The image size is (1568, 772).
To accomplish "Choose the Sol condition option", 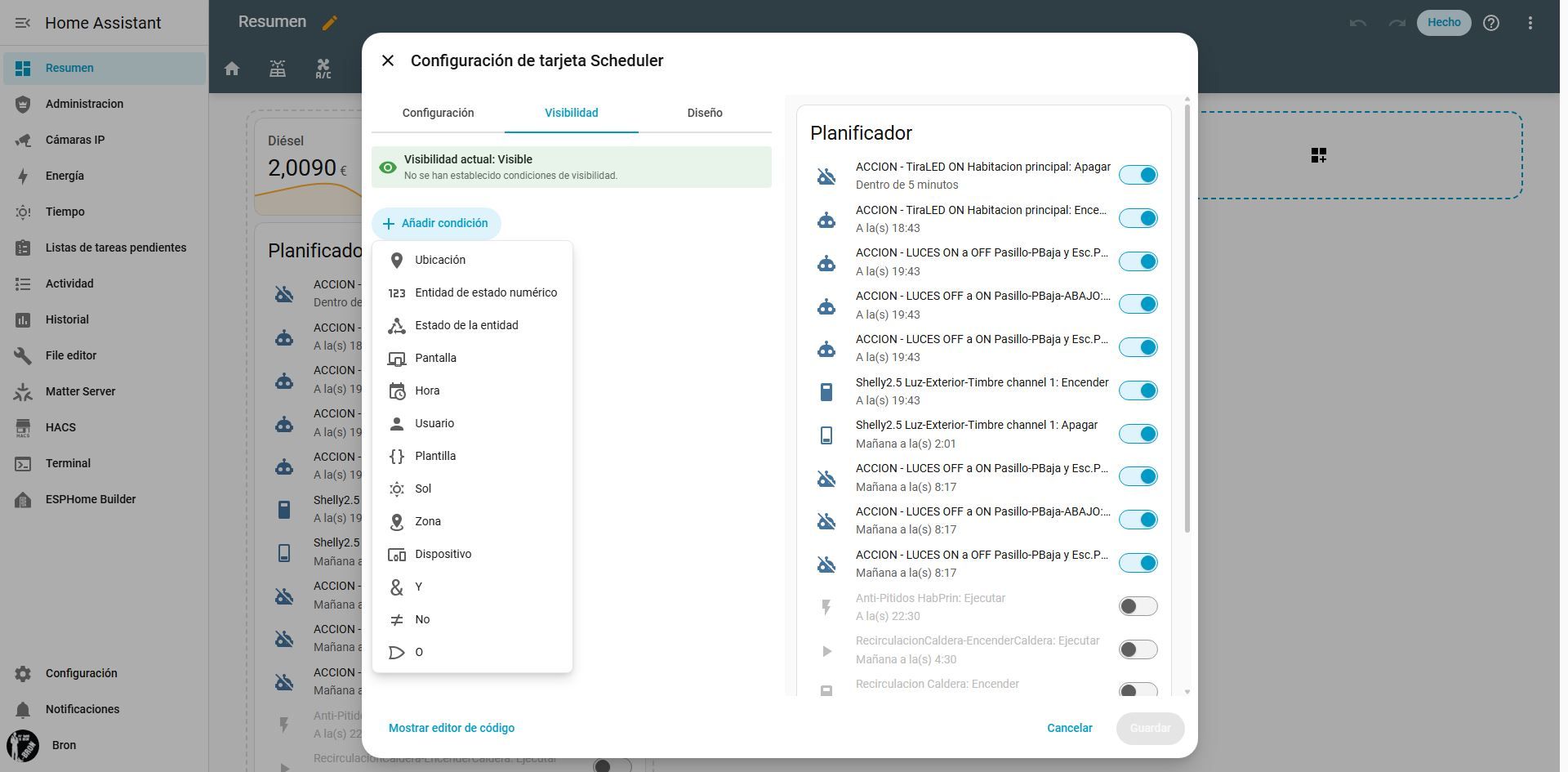I will click(472, 489).
